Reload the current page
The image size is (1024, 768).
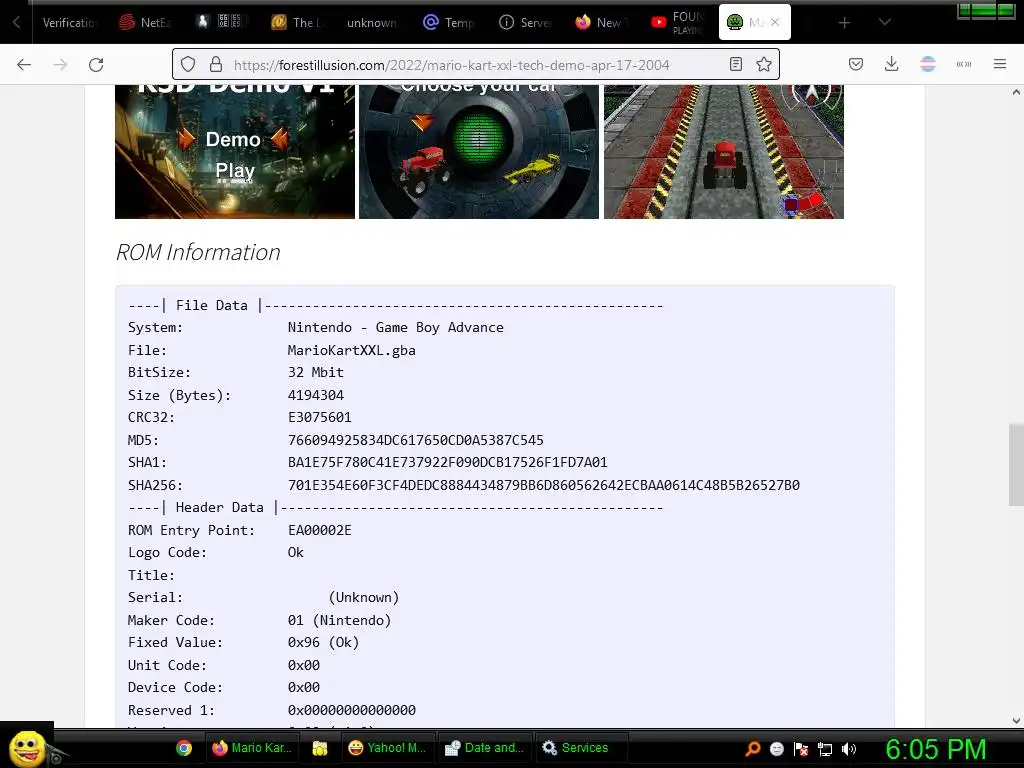[96, 65]
